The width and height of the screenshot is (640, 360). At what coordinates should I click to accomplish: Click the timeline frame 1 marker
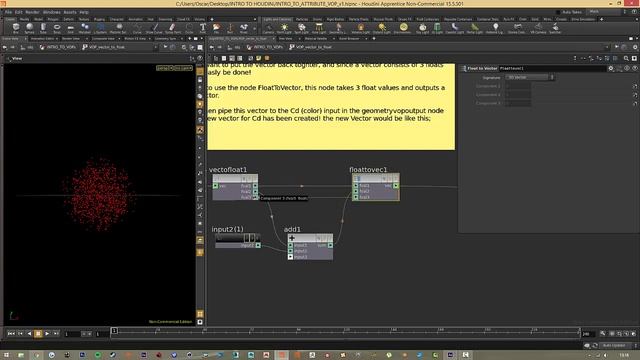114,331
